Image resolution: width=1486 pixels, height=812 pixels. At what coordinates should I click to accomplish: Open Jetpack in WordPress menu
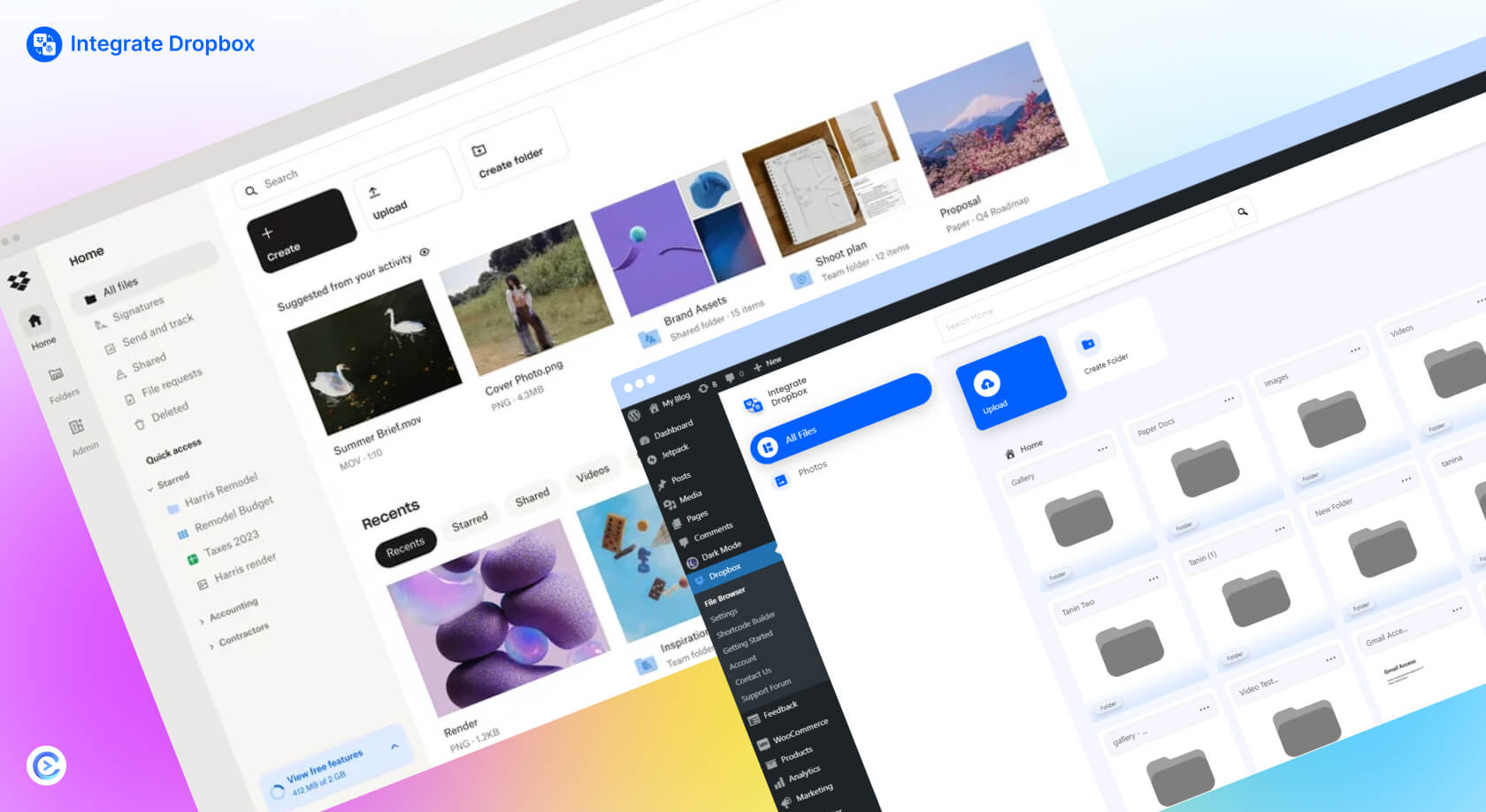668,454
